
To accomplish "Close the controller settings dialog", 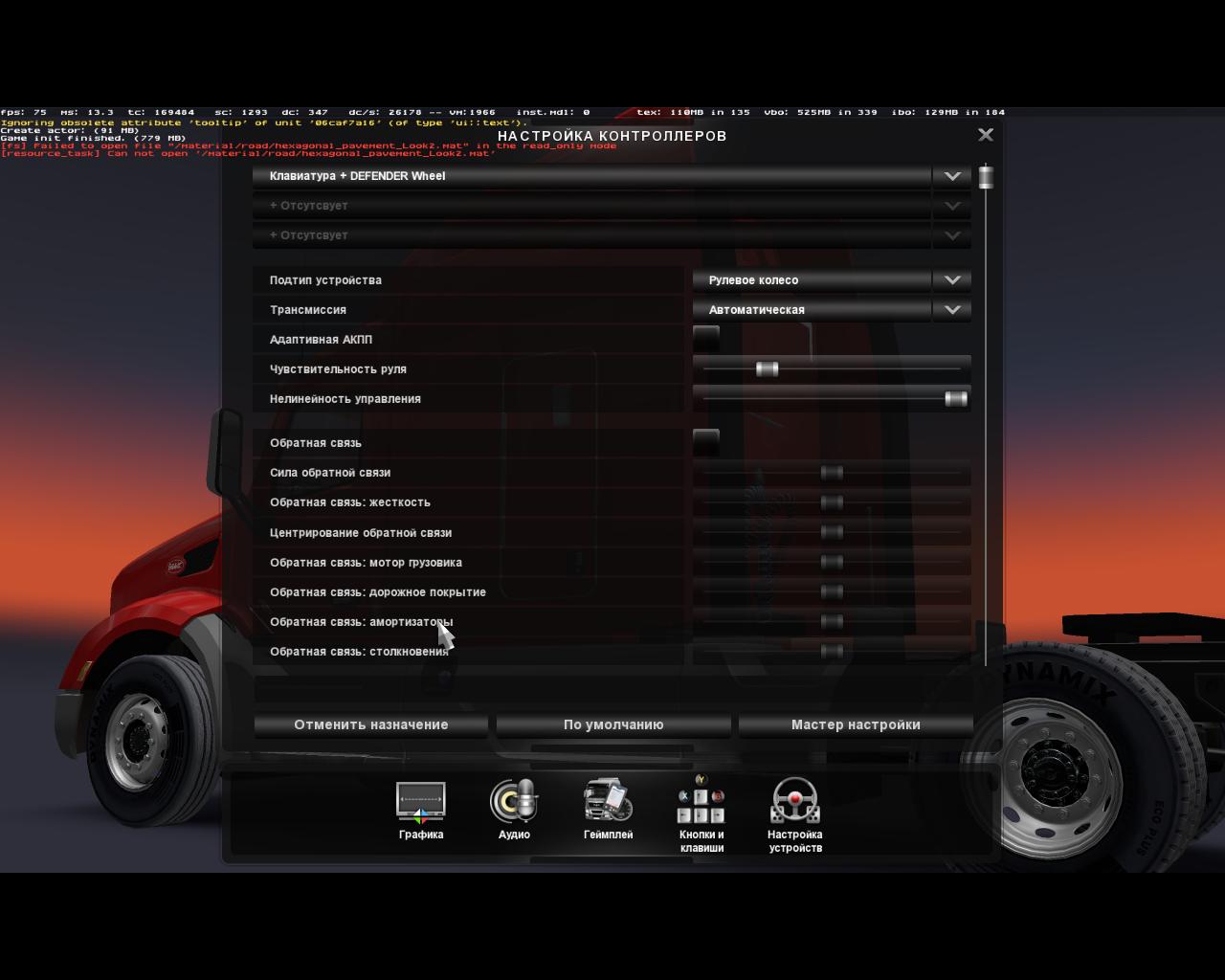I will click(x=986, y=135).
